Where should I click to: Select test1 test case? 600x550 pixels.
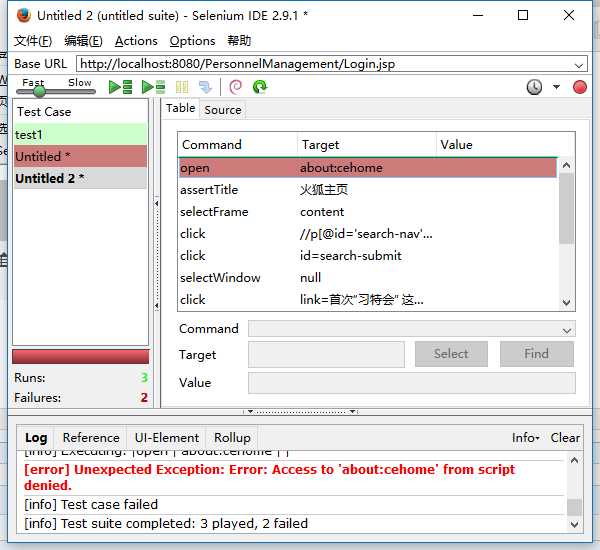coord(80,134)
